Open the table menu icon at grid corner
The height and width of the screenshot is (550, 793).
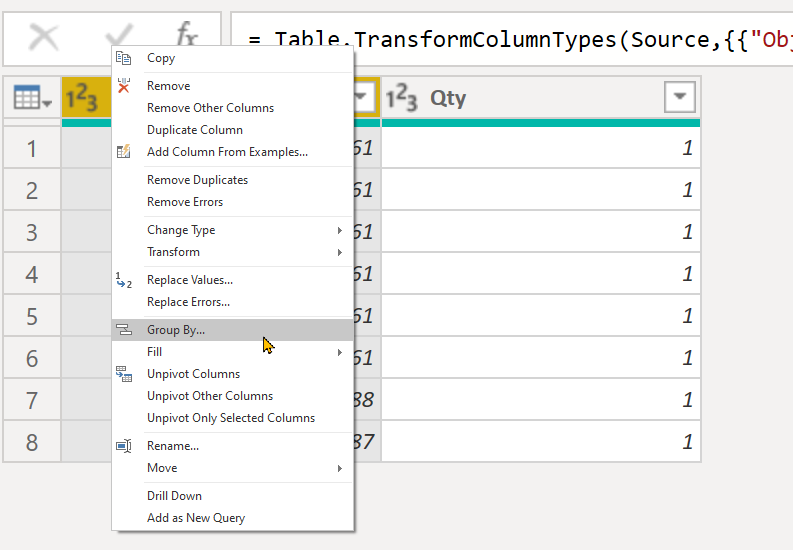point(32,98)
